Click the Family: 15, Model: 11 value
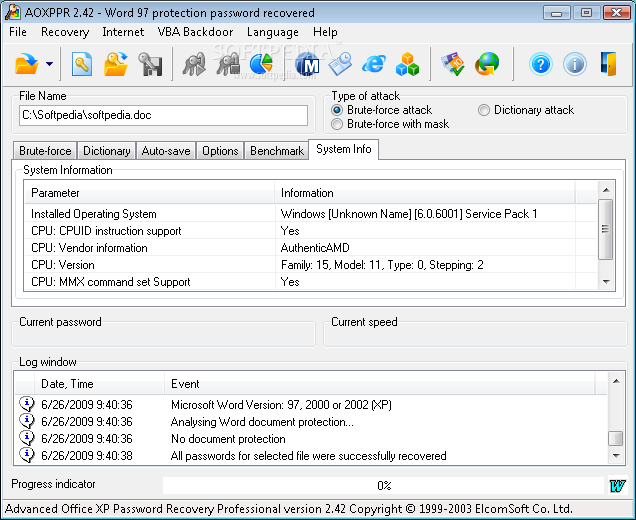This screenshot has height=520, width=636. point(382,265)
